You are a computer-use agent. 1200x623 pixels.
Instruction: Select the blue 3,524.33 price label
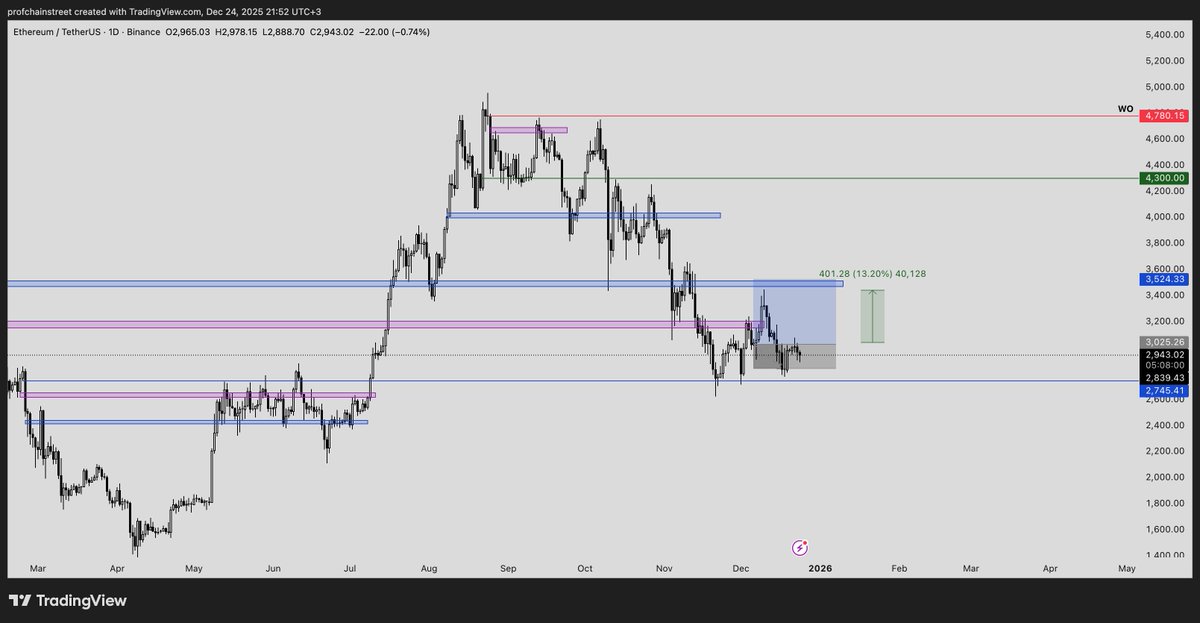1165,280
